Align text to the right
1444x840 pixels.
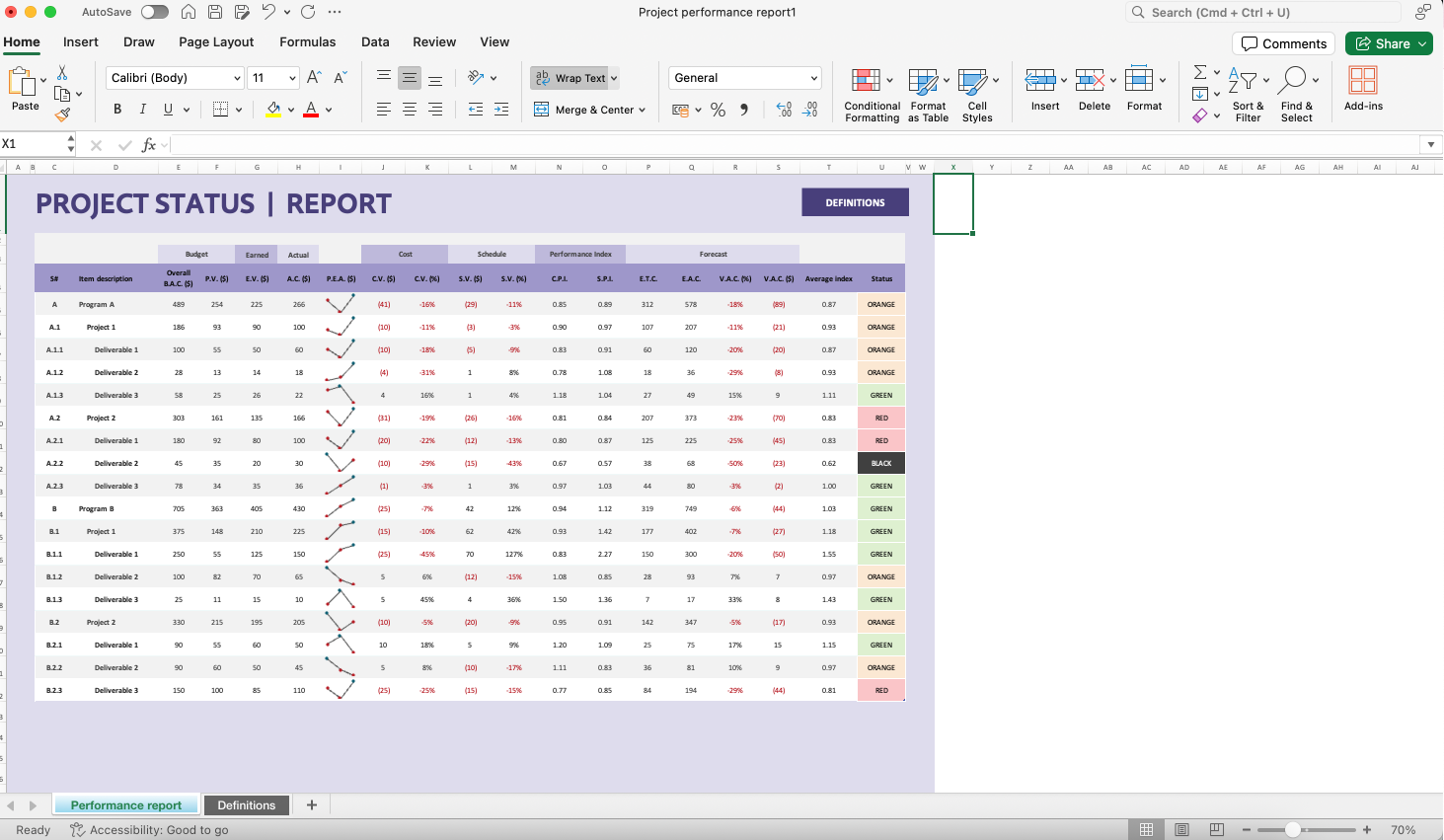[x=435, y=110]
